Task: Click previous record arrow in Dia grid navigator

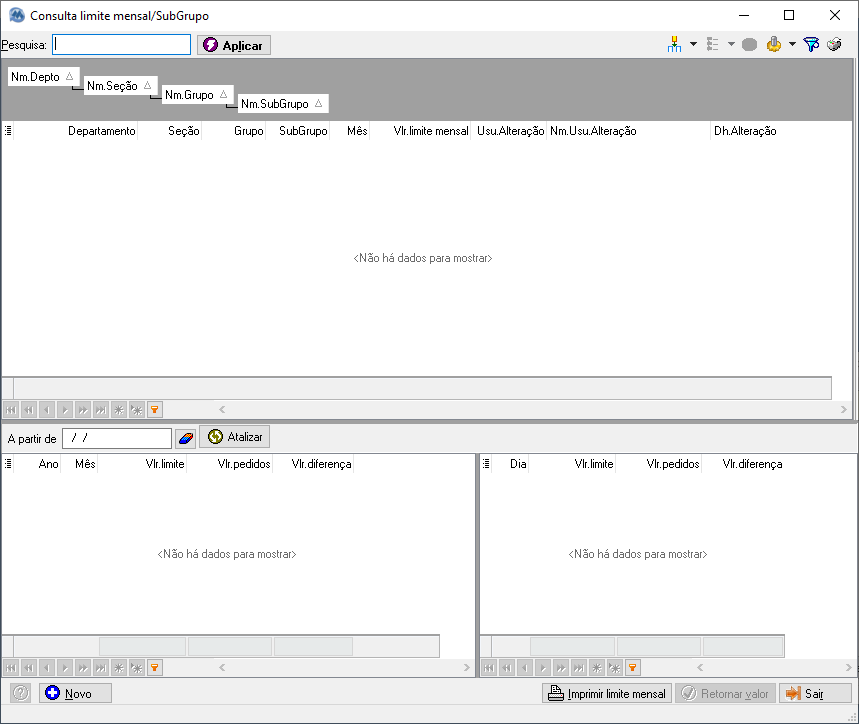Action: tap(525, 668)
